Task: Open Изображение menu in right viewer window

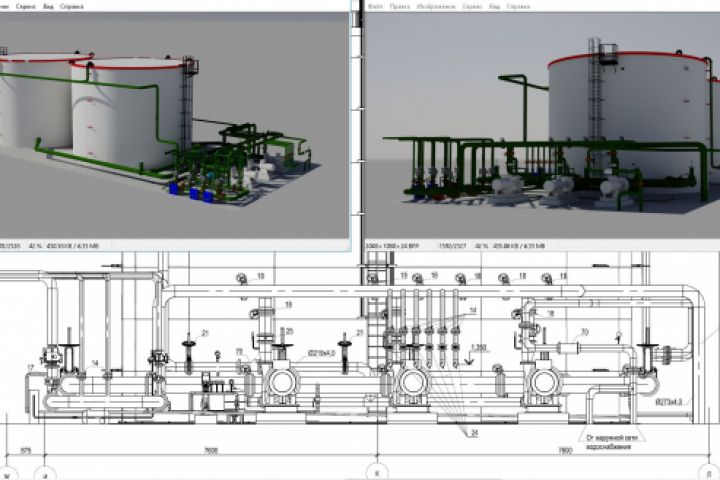Action: point(436,6)
